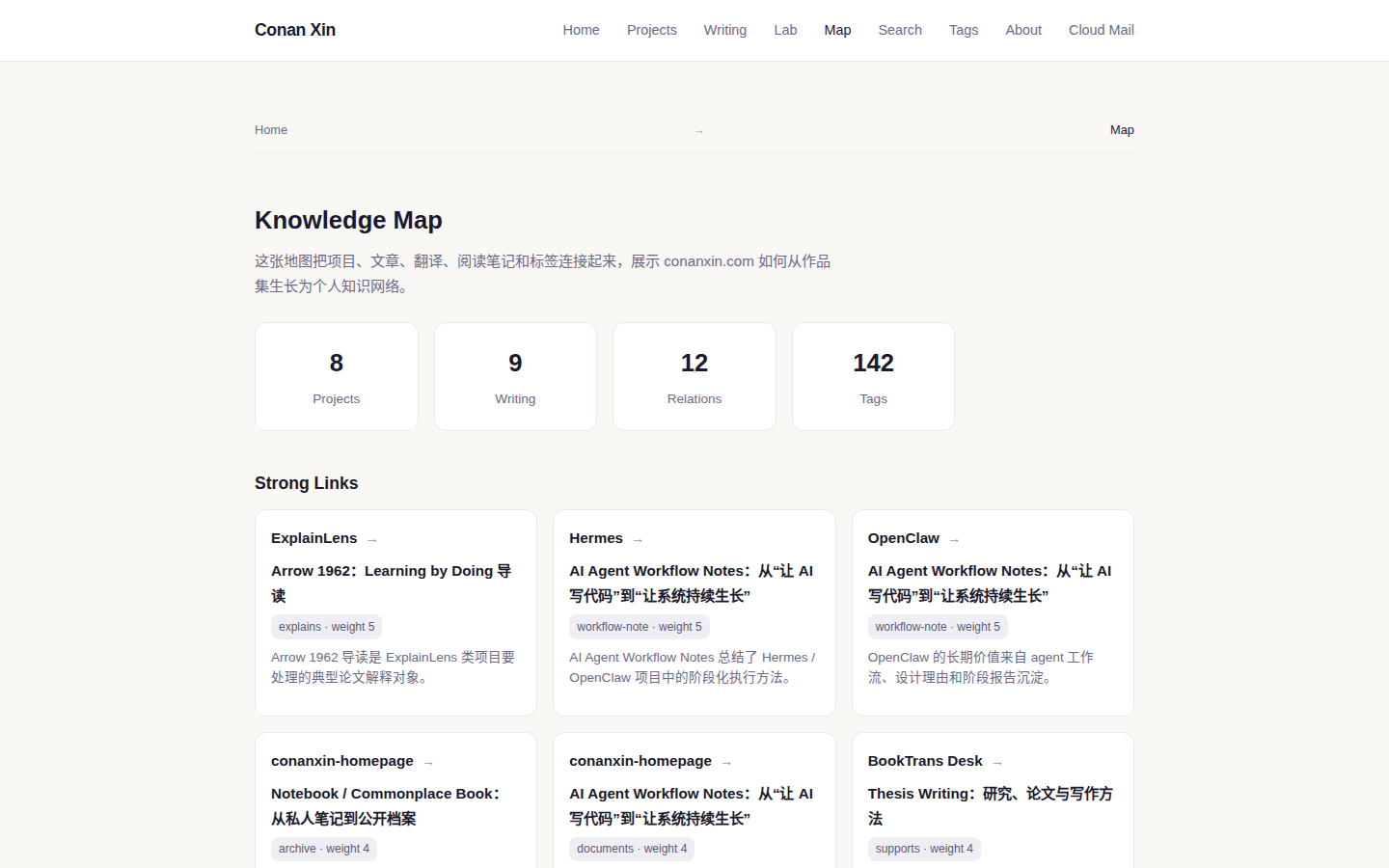Click the archive · weight 4 badge
1389x868 pixels.
(x=324, y=849)
